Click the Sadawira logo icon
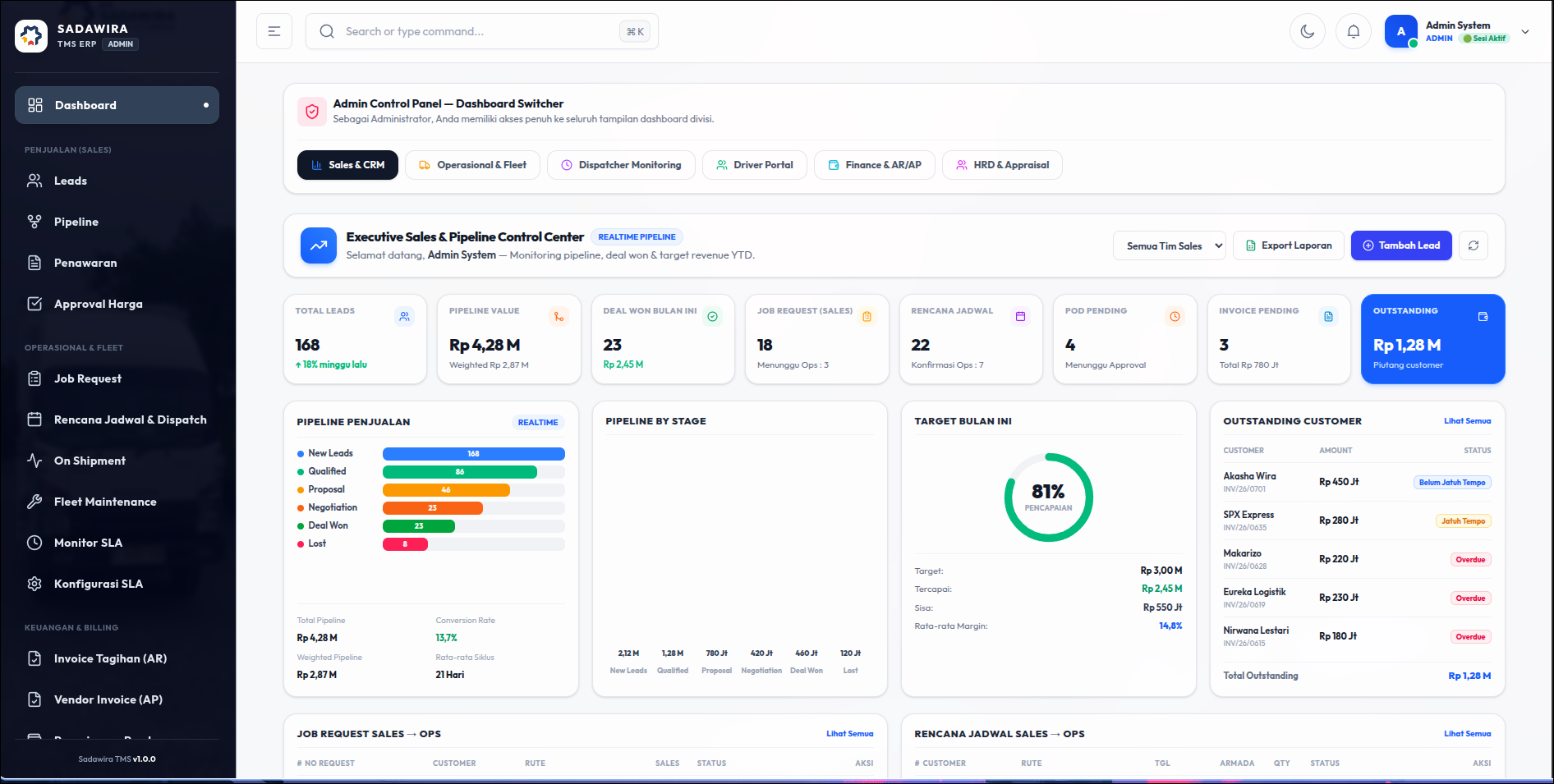This screenshot has height=784, width=1554. (31, 36)
